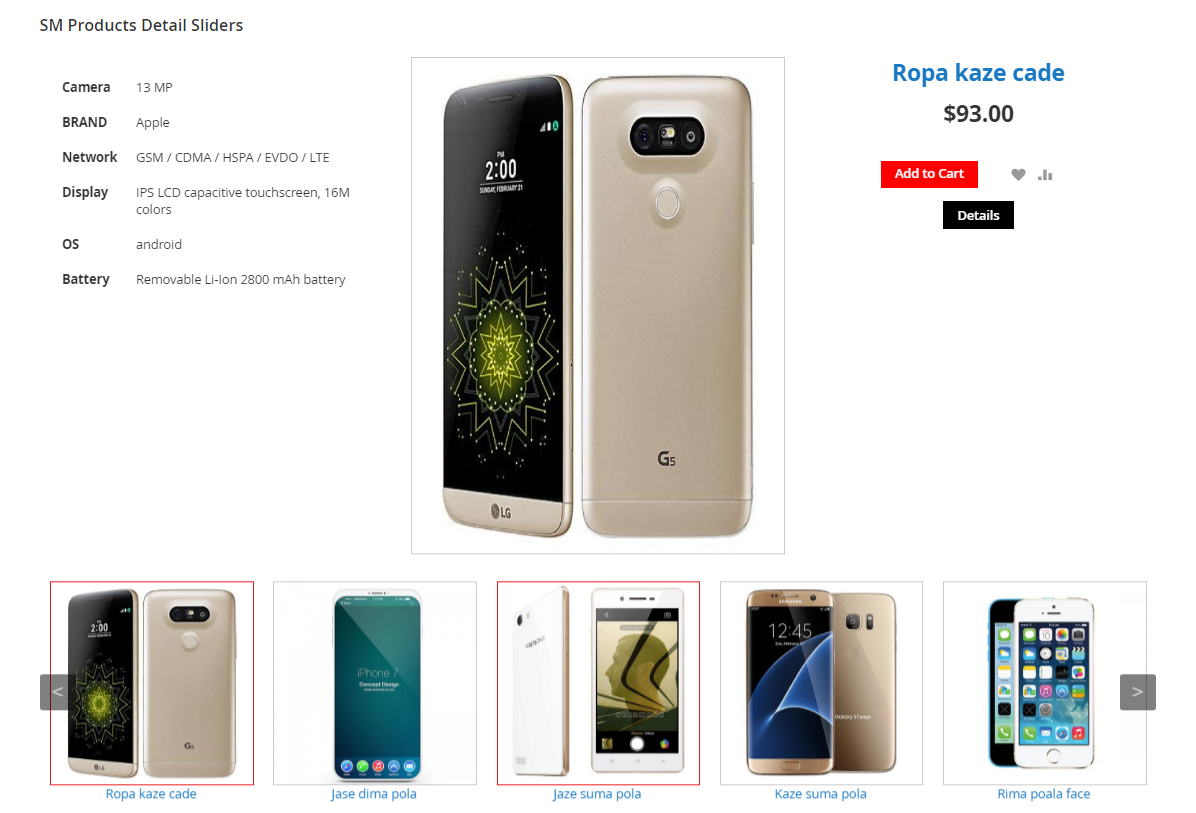Select the Jaze suma pola thumbnail
Screen dimensions: 1196x813
pos(598,683)
